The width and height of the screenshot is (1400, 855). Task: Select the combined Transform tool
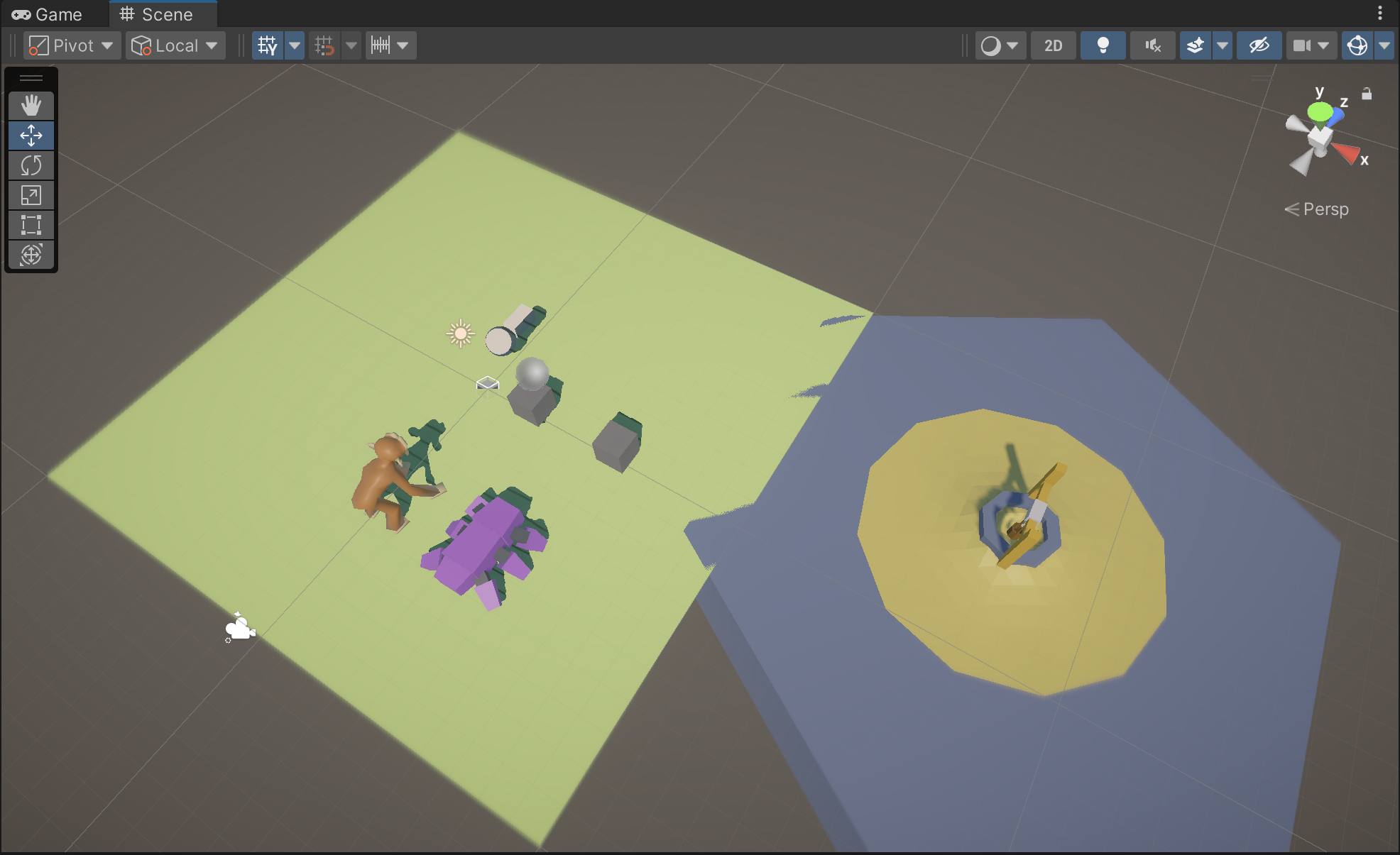[x=31, y=255]
